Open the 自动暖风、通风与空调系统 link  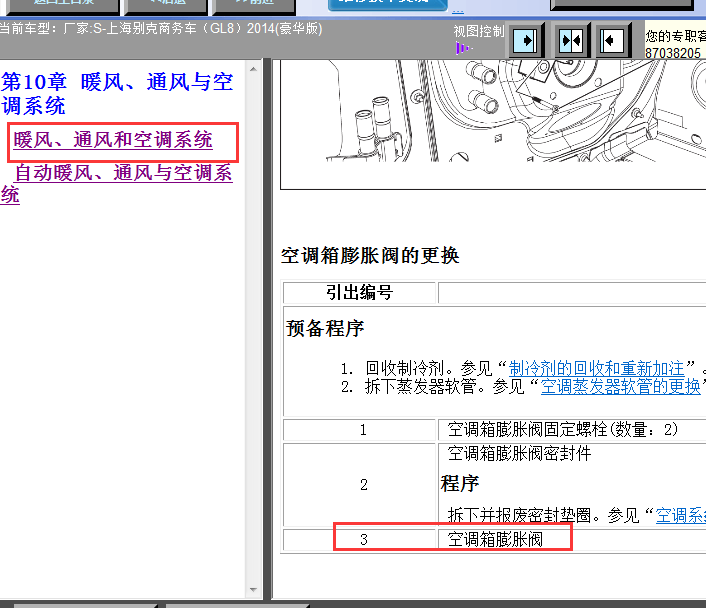pos(117,184)
